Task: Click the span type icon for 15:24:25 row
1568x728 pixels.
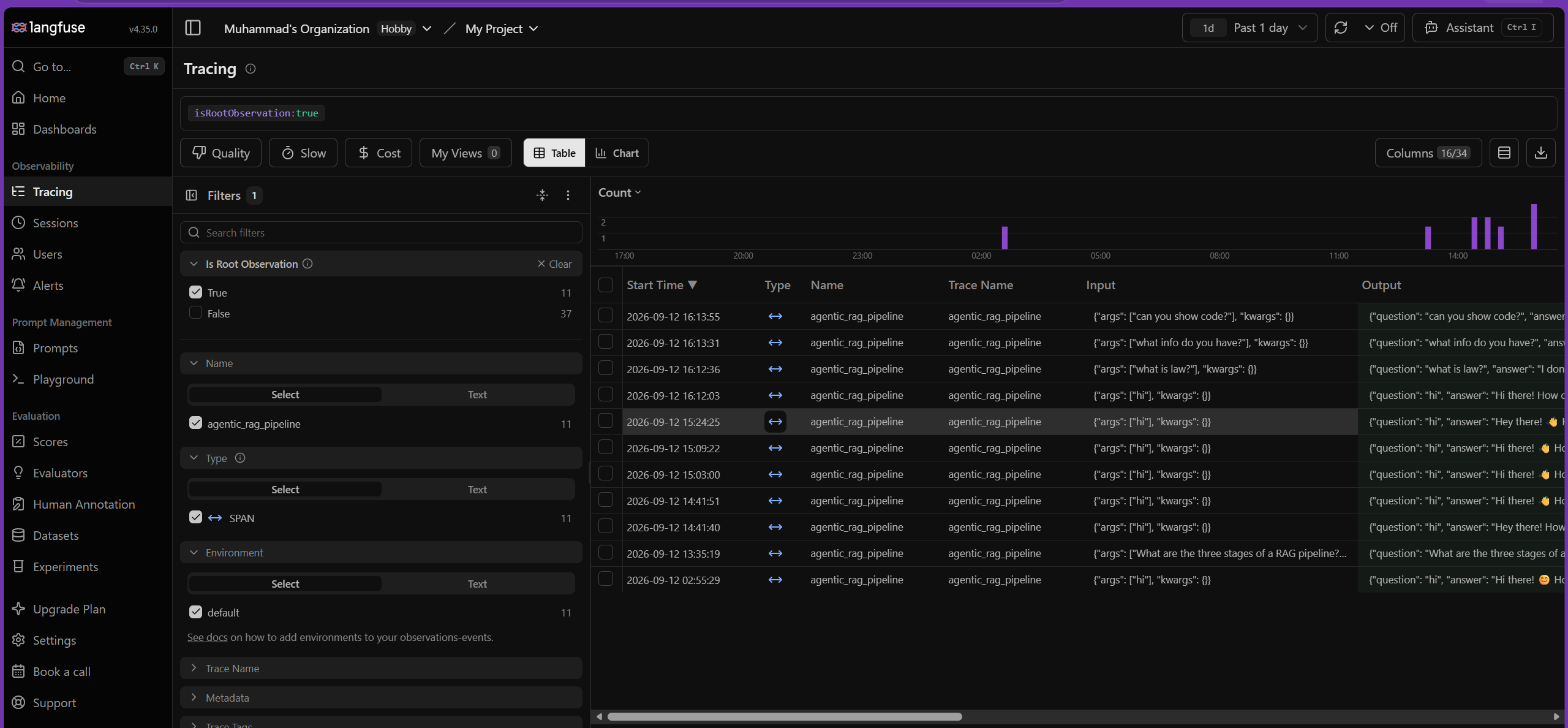Action: [775, 422]
